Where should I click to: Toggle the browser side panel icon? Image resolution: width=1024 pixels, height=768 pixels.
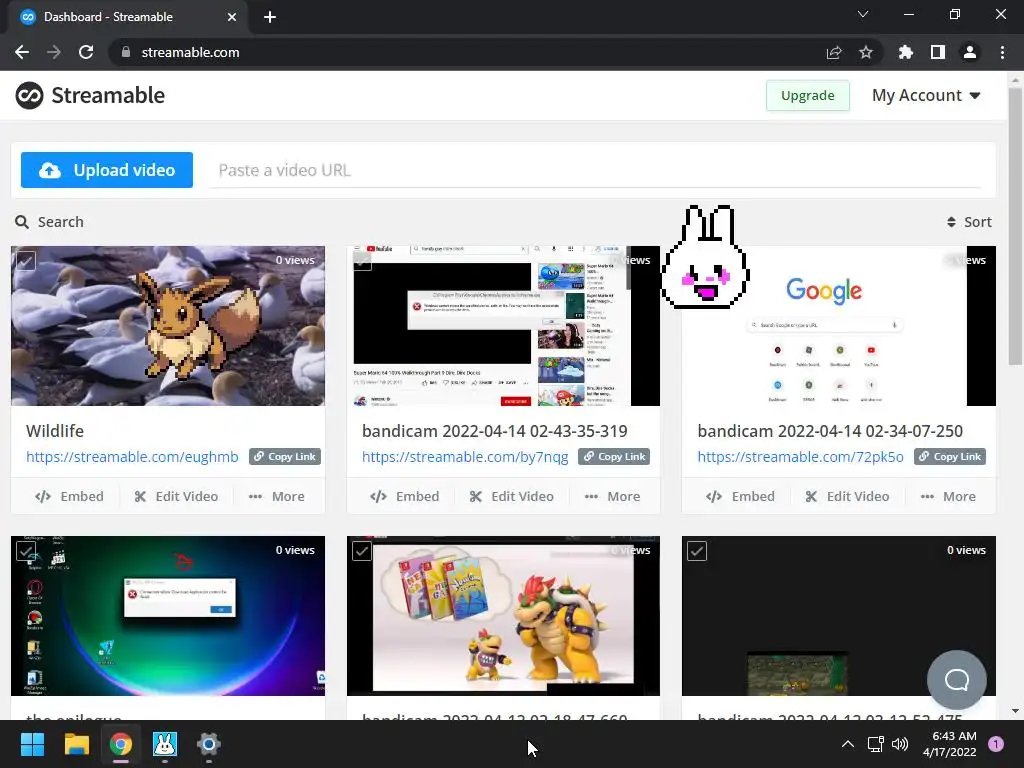[938, 52]
